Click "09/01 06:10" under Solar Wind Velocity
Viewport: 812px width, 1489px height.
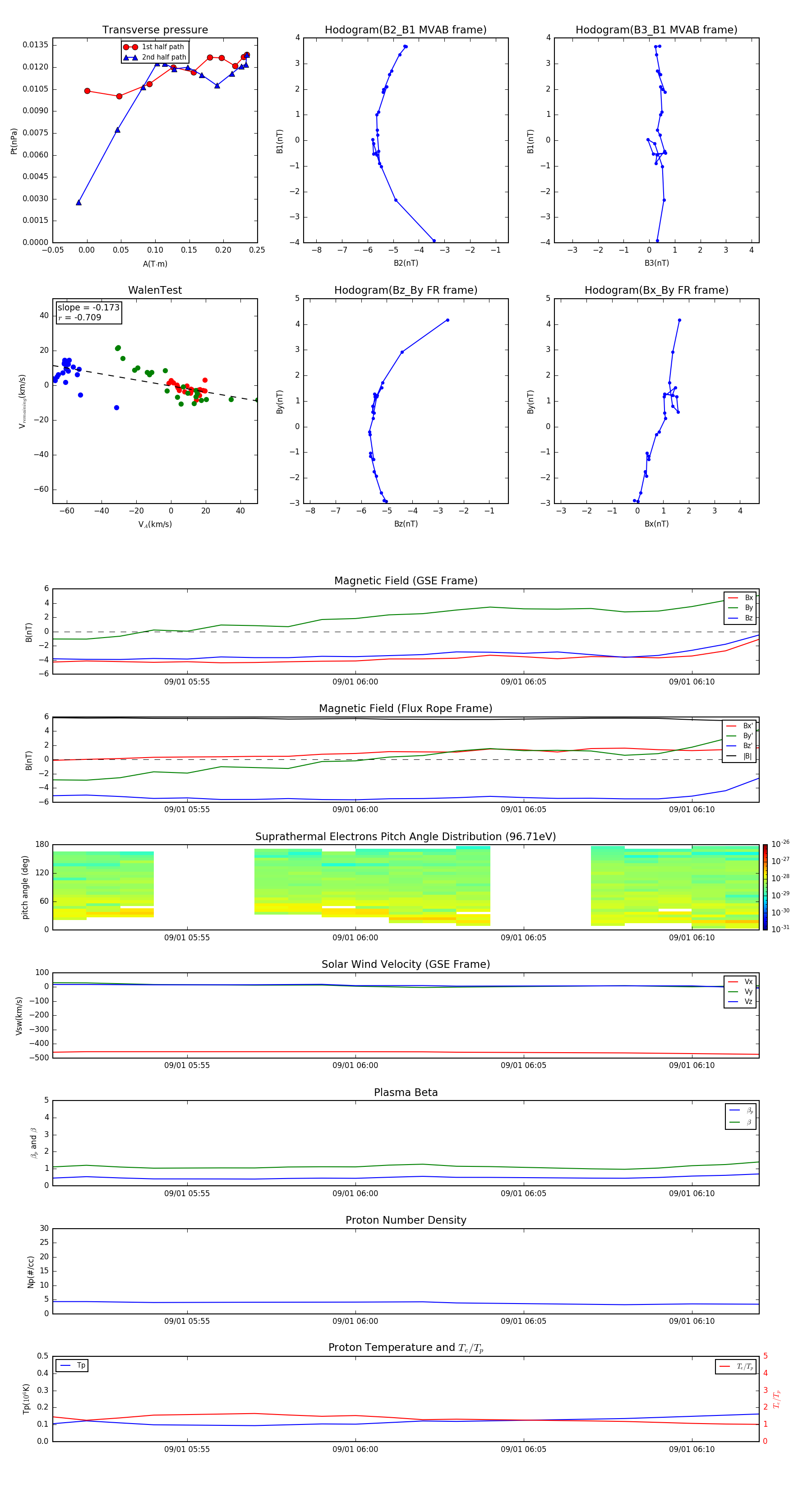(x=692, y=1065)
